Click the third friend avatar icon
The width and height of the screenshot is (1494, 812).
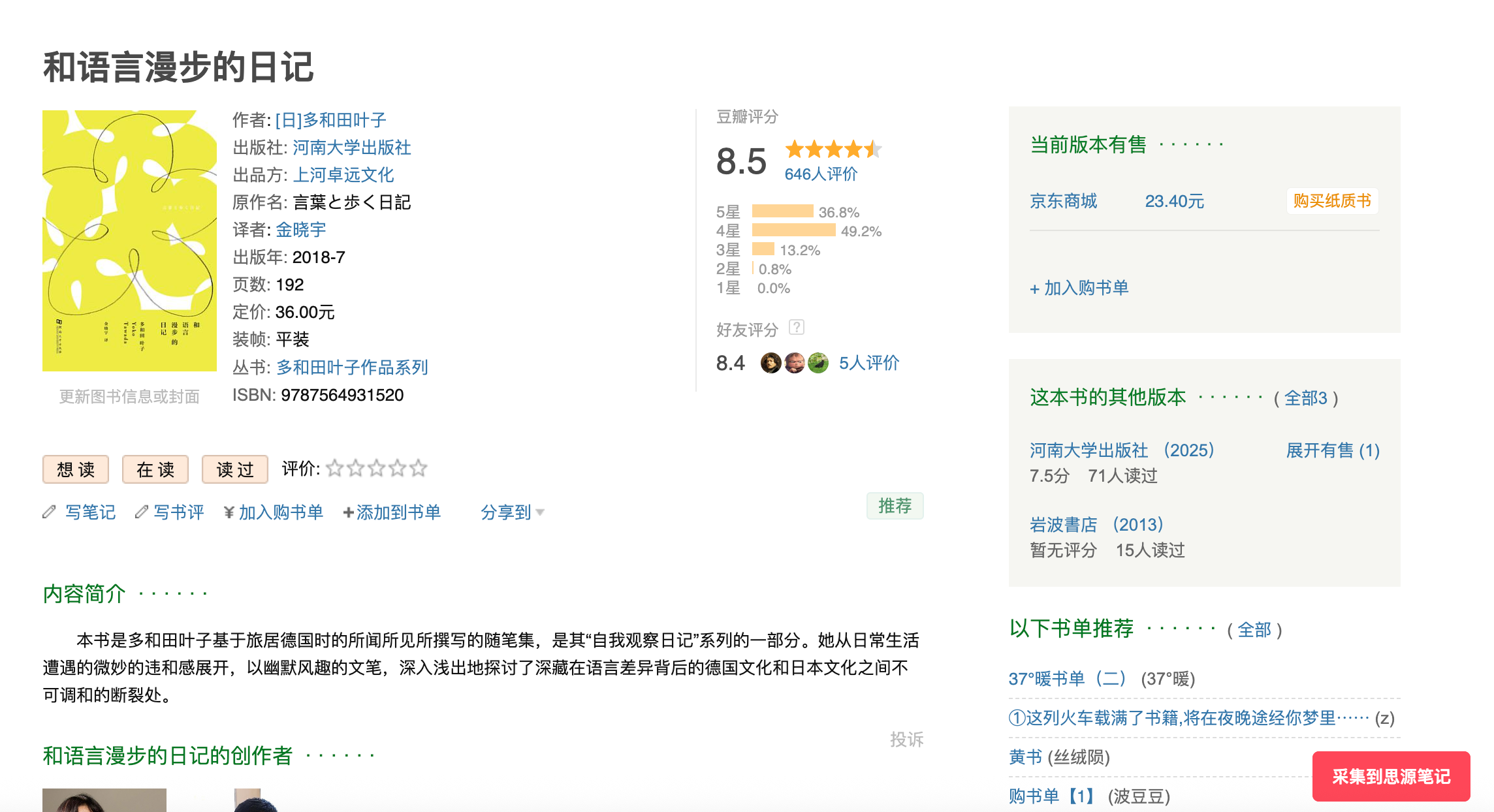(x=818, y=363)
